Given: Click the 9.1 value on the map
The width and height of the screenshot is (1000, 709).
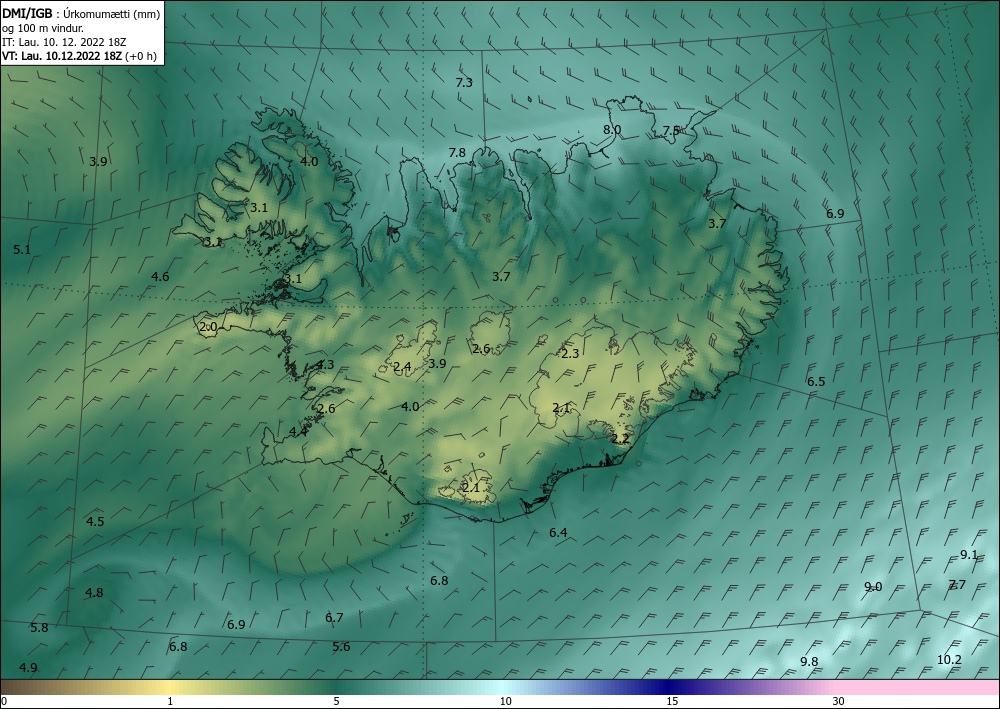Looking at the screenshot, I should pyautogui.click(x=969, y=555).
